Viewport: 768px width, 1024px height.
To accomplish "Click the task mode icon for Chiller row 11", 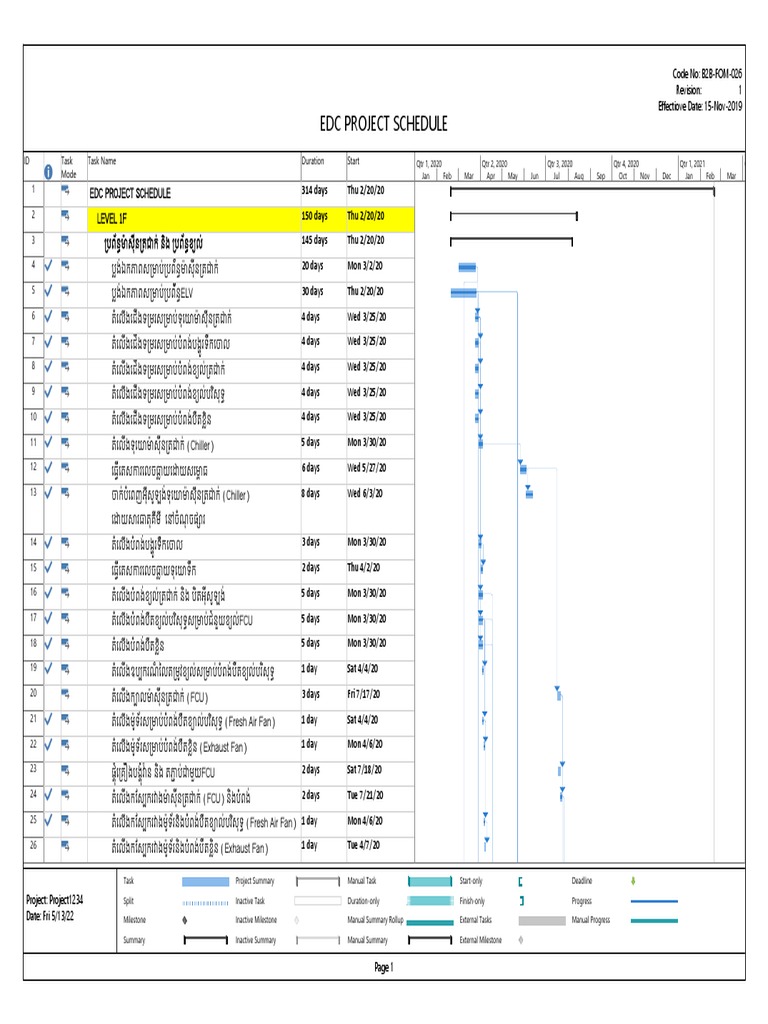I will pos(65,443).
